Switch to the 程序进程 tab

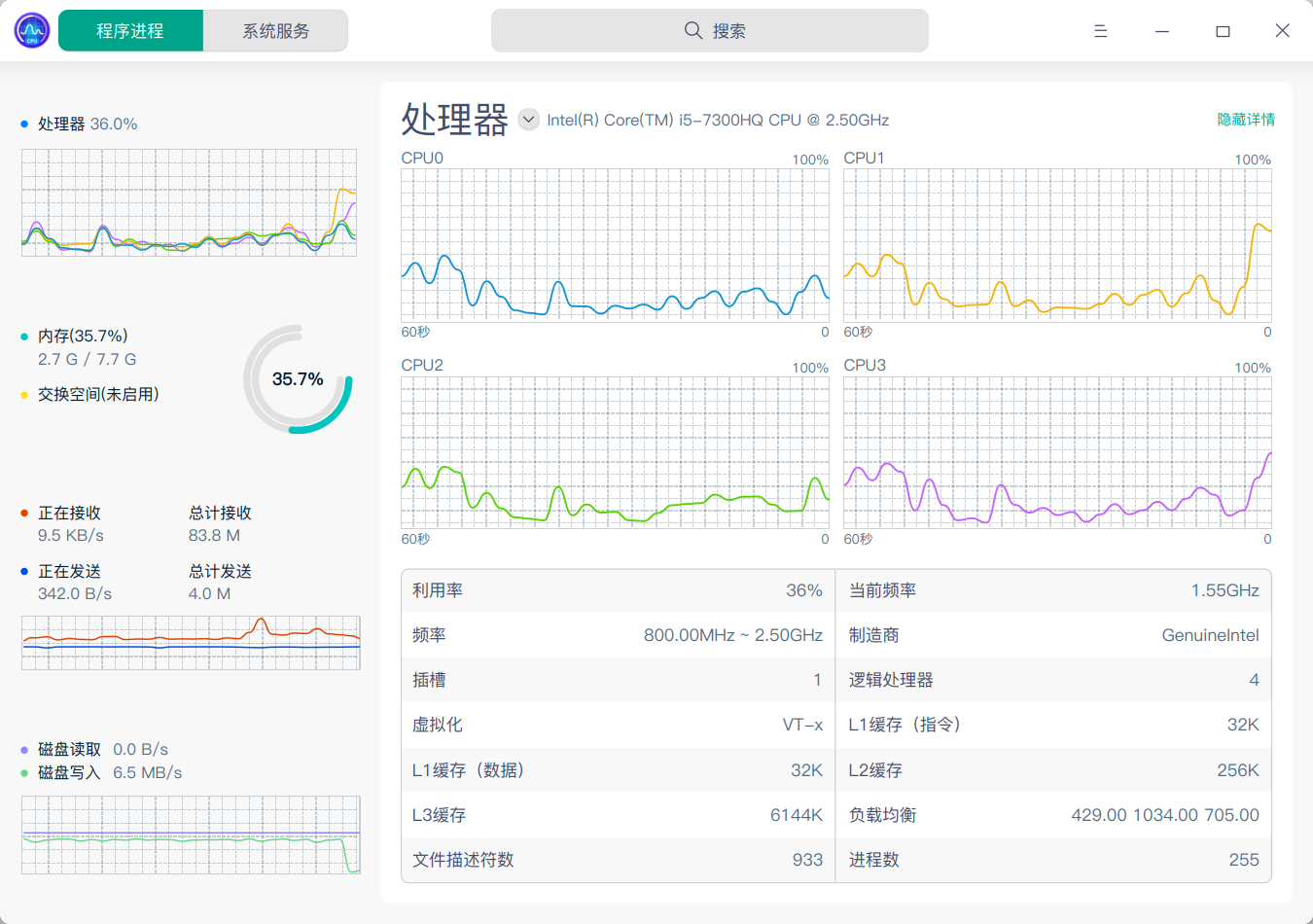(130, 31)
